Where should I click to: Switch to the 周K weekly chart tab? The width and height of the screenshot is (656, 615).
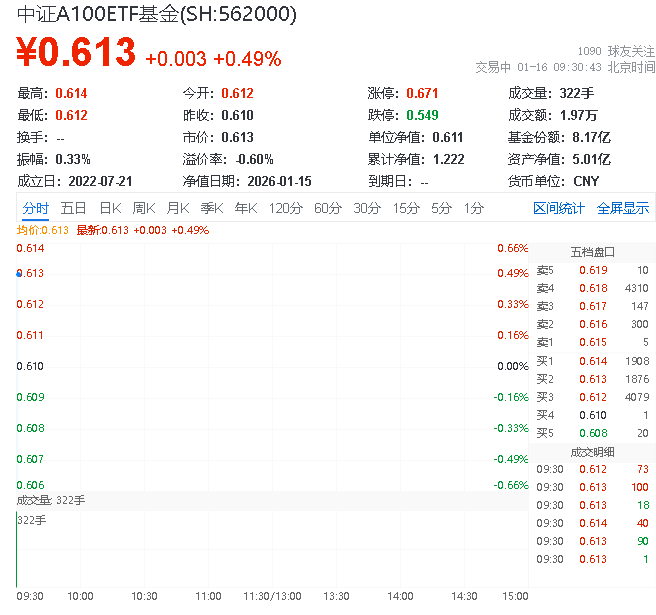tap(143, 208)
